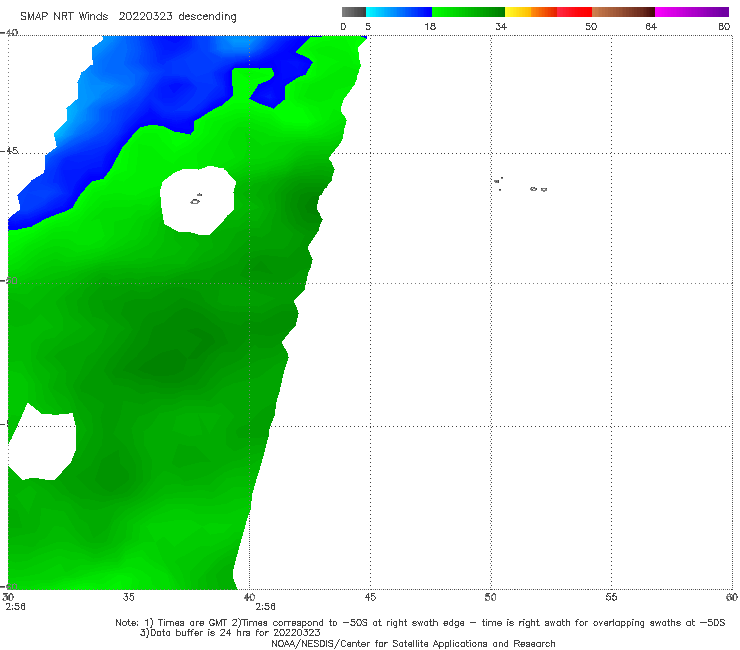Image resolution: width=740 pixels, height=650 pixels.
Task: Pick the gray segment of the wind colorbar
Action: coord(354,12)
